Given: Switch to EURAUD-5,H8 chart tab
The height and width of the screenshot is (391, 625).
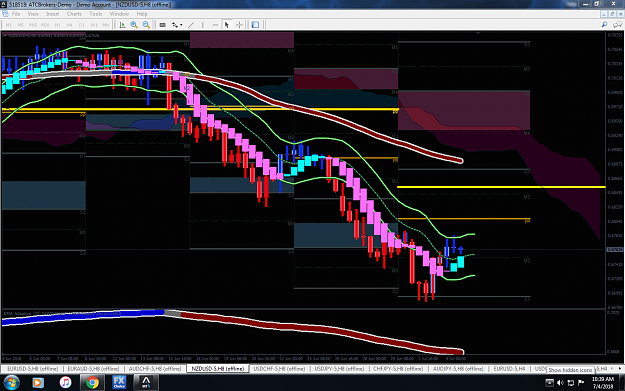Looking at the screenshot, I should [x=93, y=369].
